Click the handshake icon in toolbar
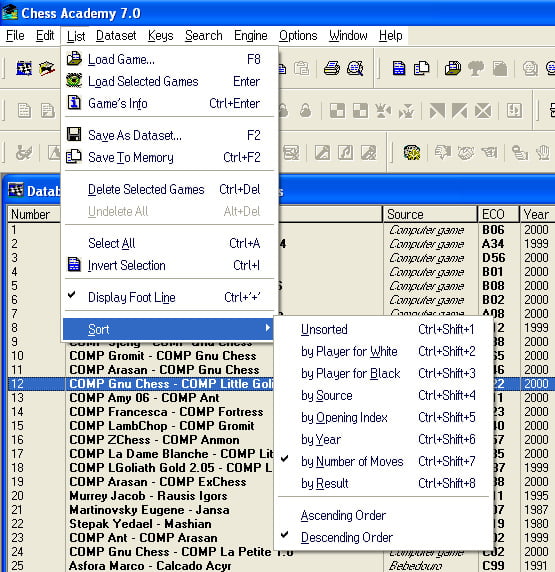The width and height of the screenshot is (555, 572). coord(466,152)
